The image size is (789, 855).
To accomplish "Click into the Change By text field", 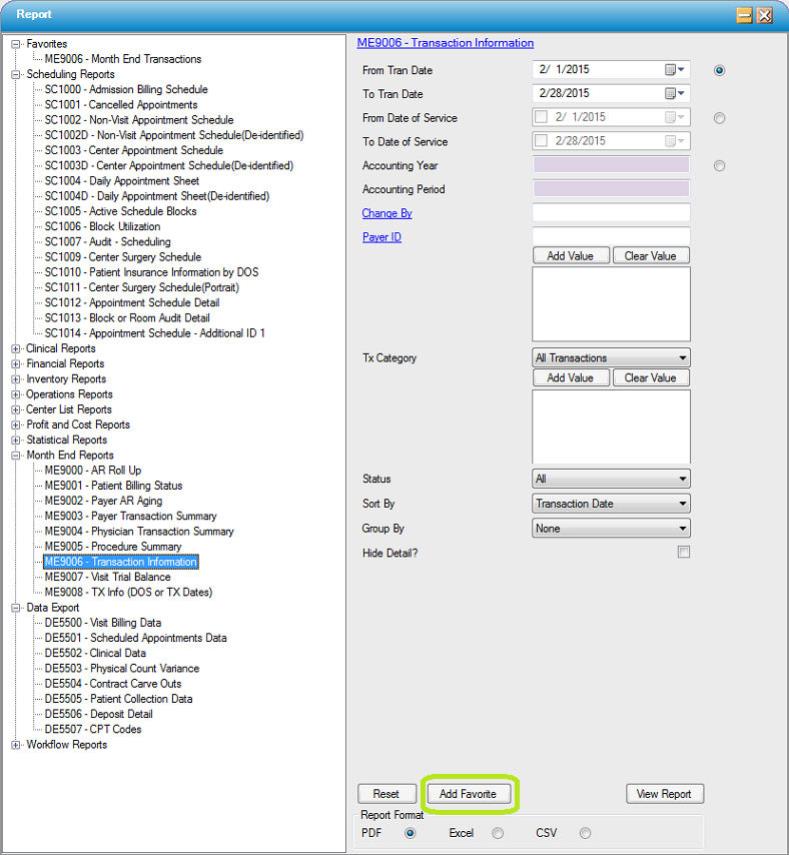I will tap(611, 213).
